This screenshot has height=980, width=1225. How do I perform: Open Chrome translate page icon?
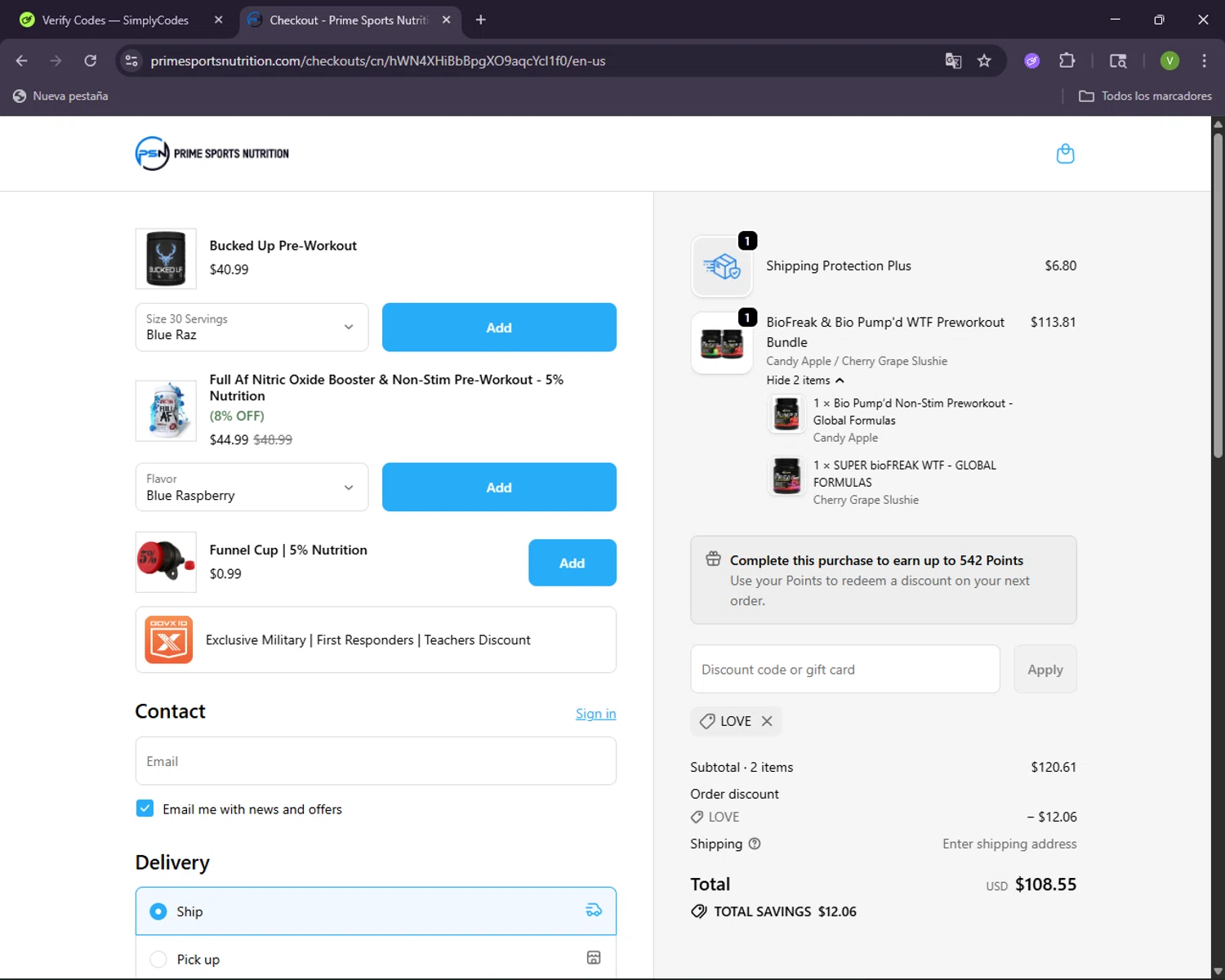point(953,60)
